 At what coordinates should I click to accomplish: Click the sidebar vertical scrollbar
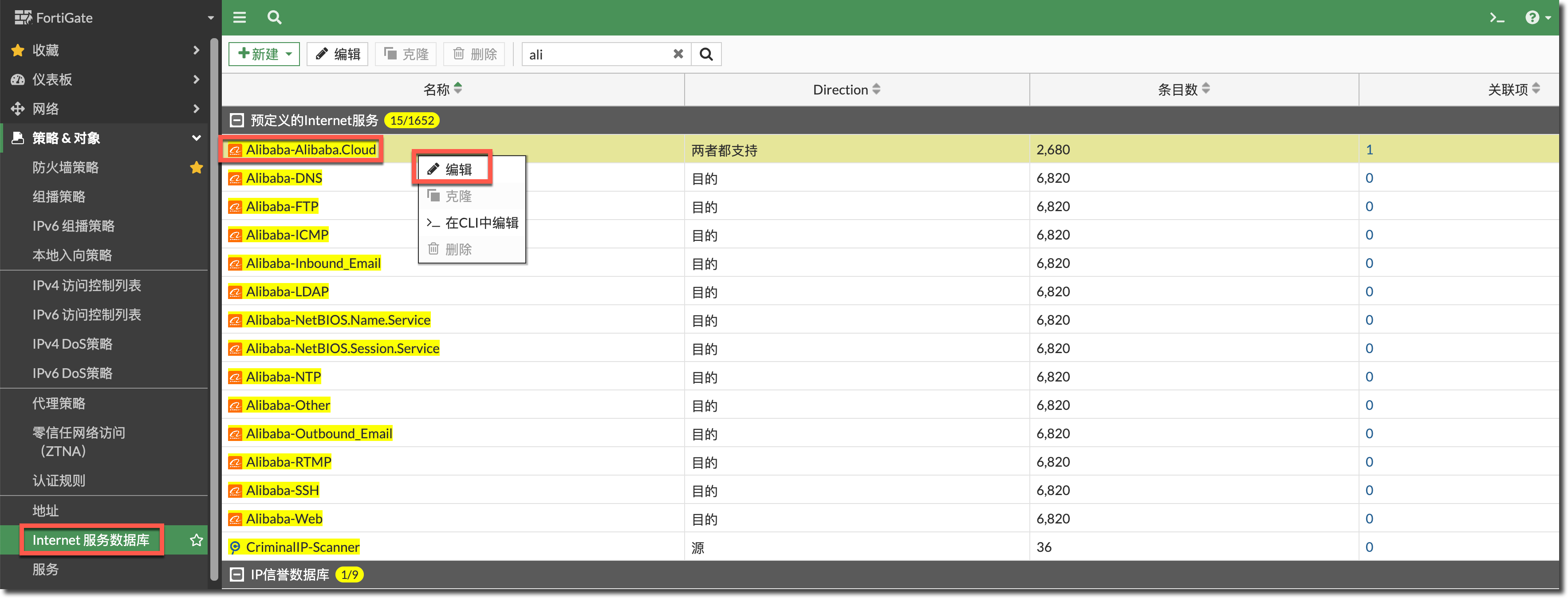click(x=214, y=304)
